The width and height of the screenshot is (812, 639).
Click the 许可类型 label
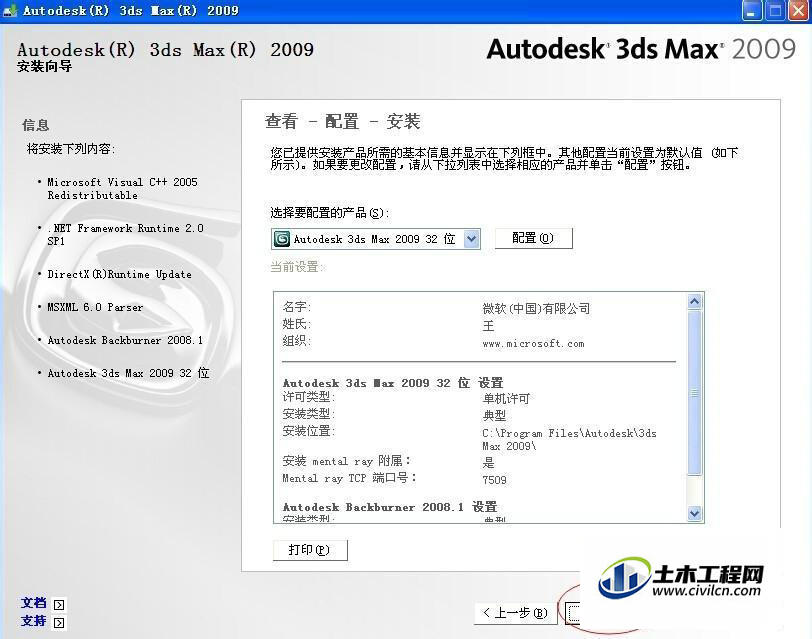(309, 397)
